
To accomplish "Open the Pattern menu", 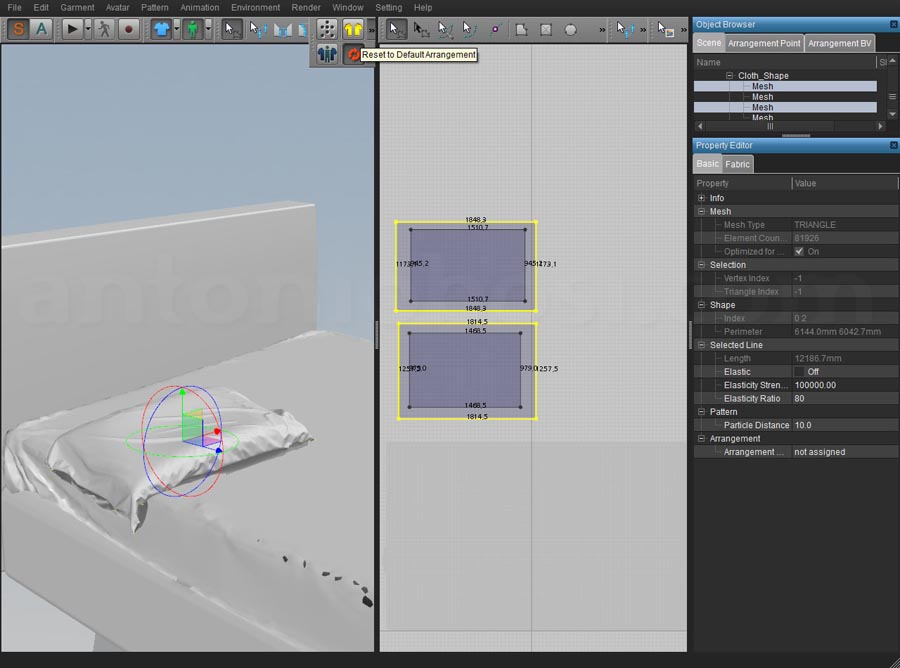I will pyautogui.click(x=154, y=7).
